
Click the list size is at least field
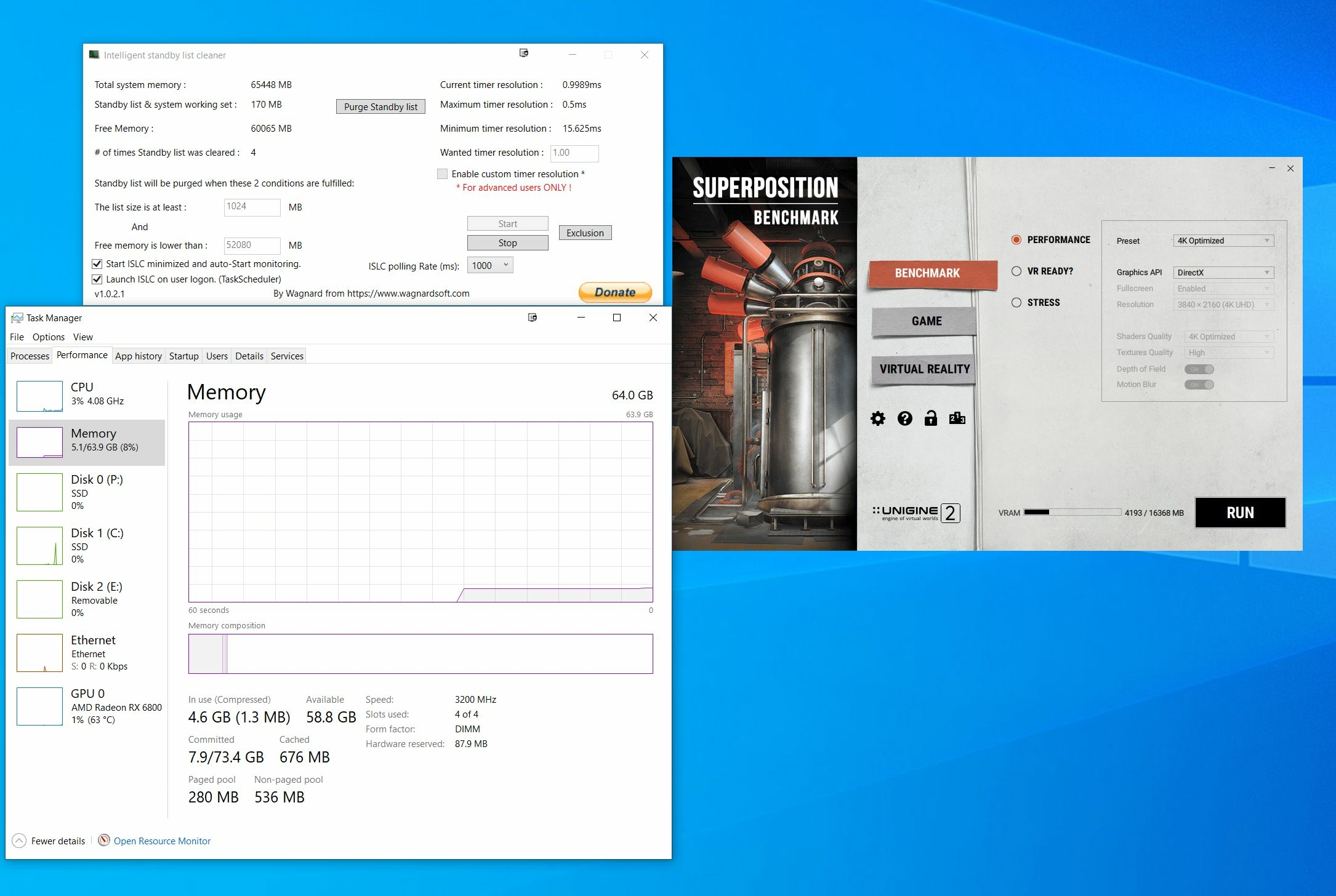click(252, 207)
